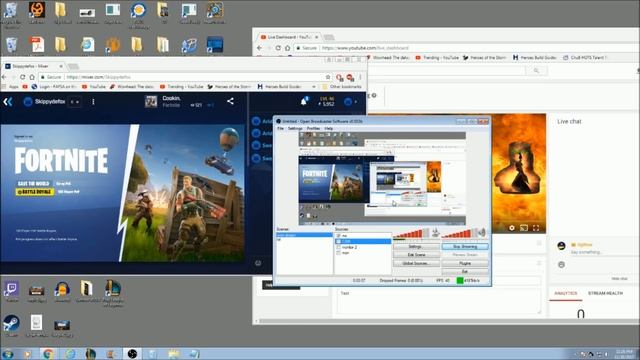Open three-dot options menu beside Skippydefox
This screenshot has height=360, width=640.
point(93,102)
